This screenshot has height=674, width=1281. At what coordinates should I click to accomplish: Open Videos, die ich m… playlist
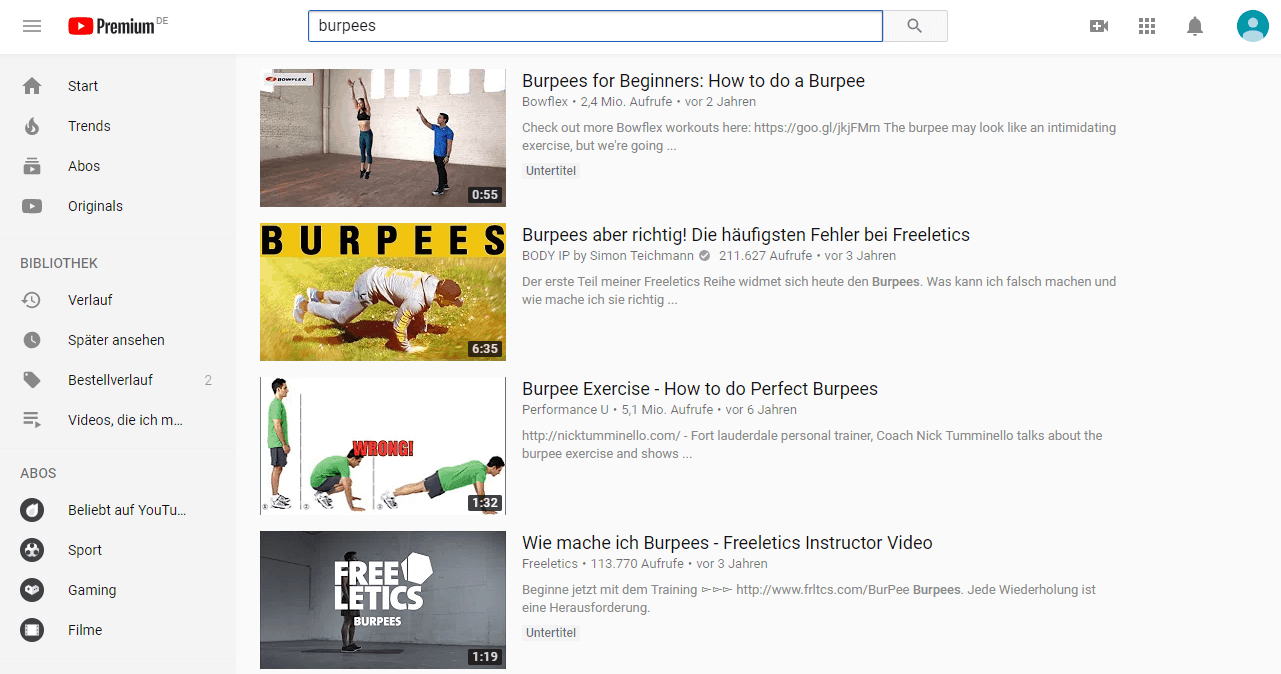[x=118, y=420]
